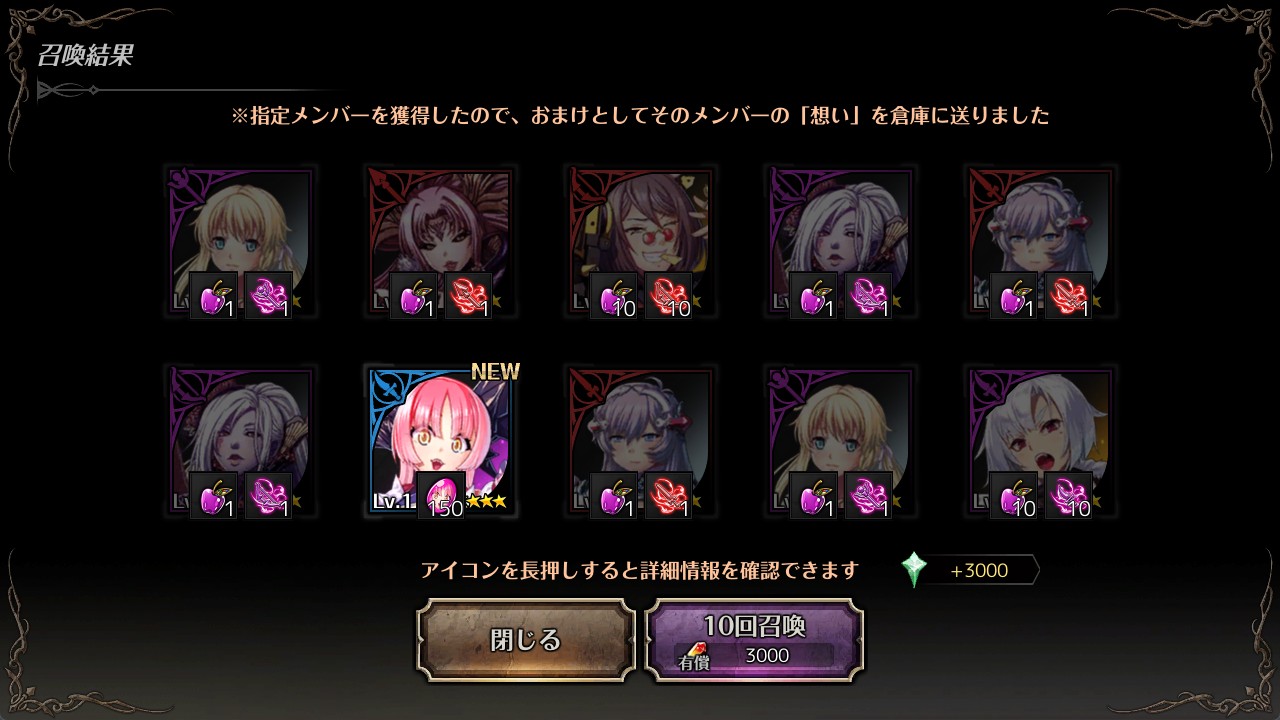The height and width of the screenshot is (720, 1280).
Task: Click red fragment icon on top-right card
Action: pyautogui.click(x=1069, y=295)
